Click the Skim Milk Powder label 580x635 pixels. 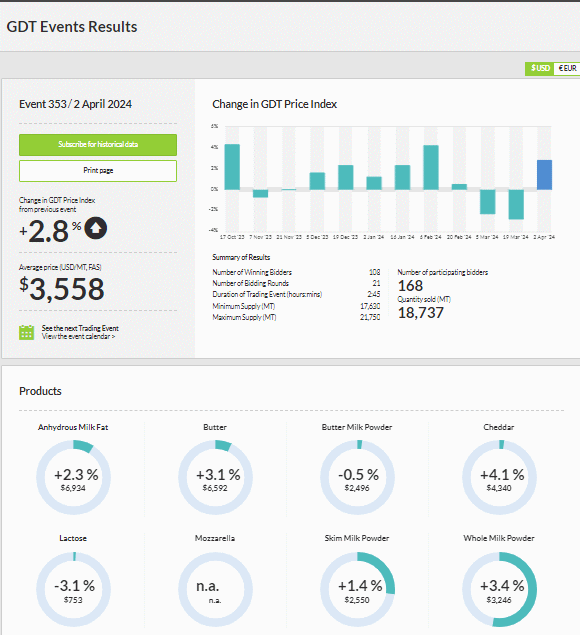[357, 538]
